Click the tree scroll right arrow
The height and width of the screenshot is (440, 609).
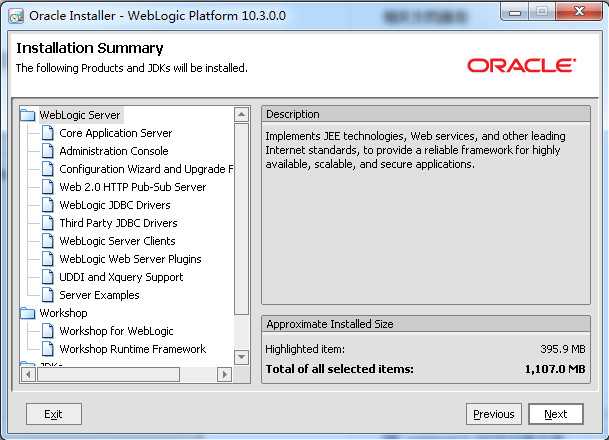click(x=224, y=375)
